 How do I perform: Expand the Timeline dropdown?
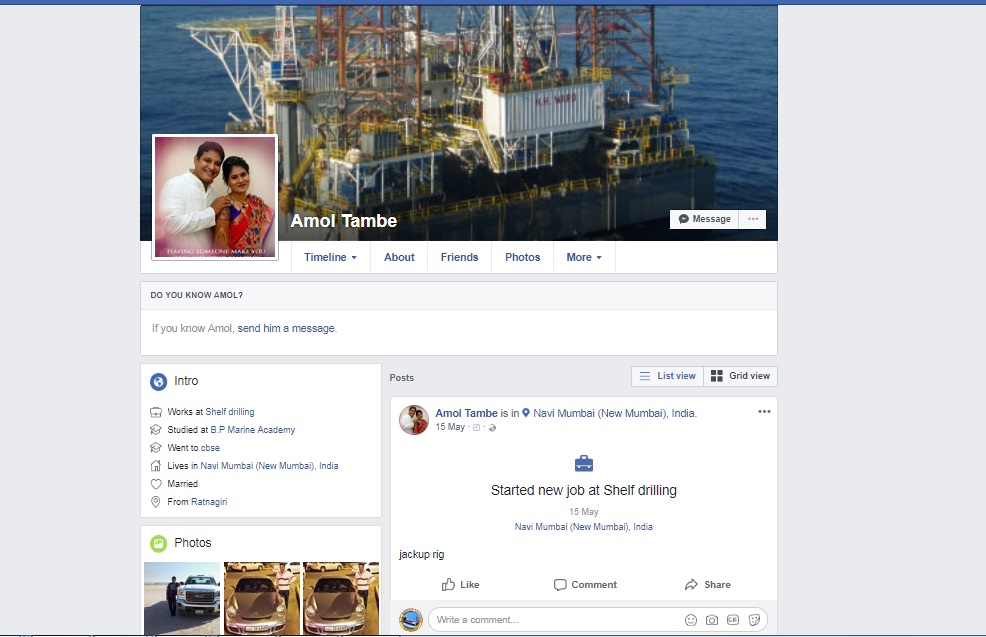point(330,257)
